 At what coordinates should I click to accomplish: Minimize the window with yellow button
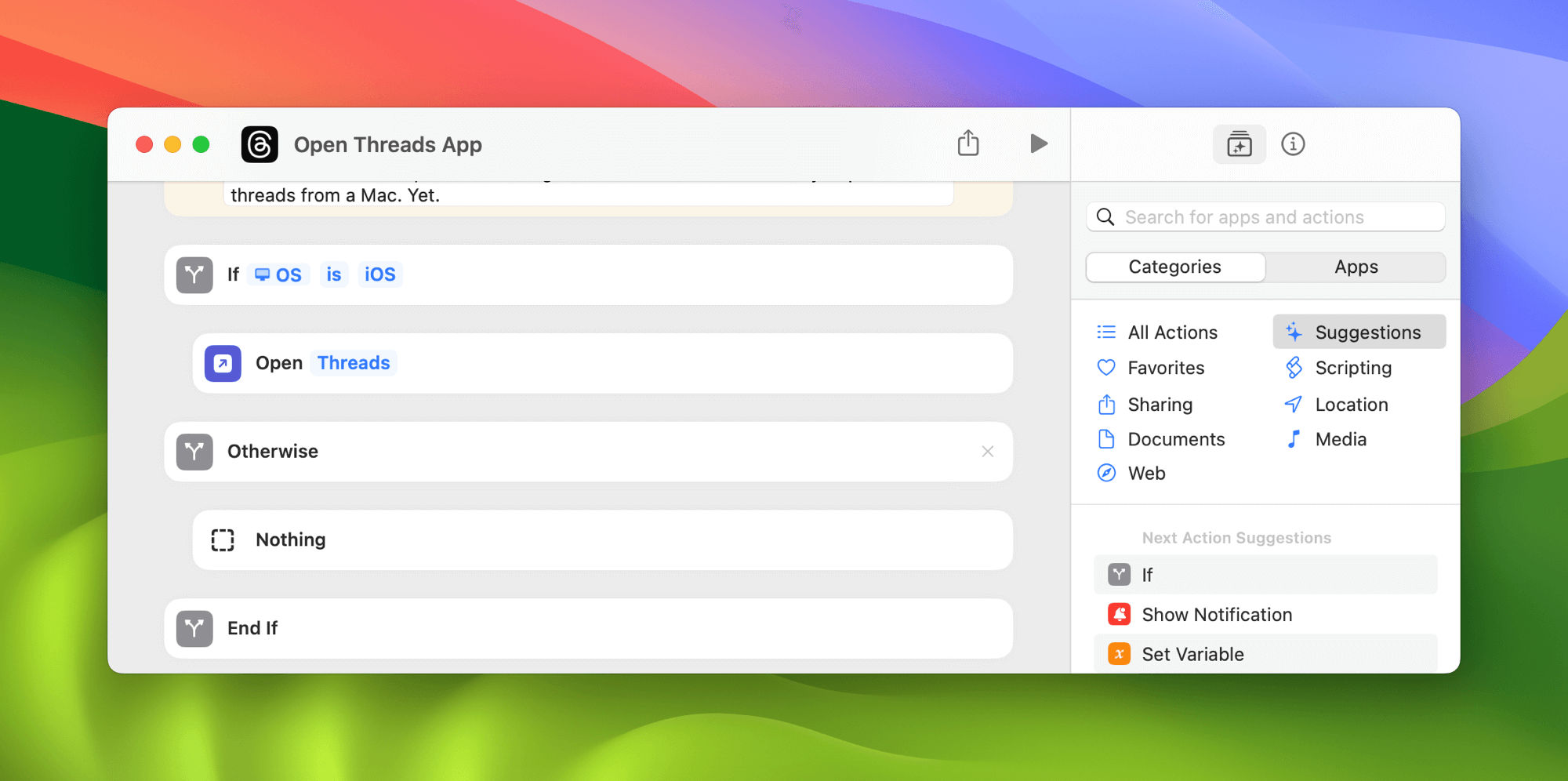[x=172, y=144]
